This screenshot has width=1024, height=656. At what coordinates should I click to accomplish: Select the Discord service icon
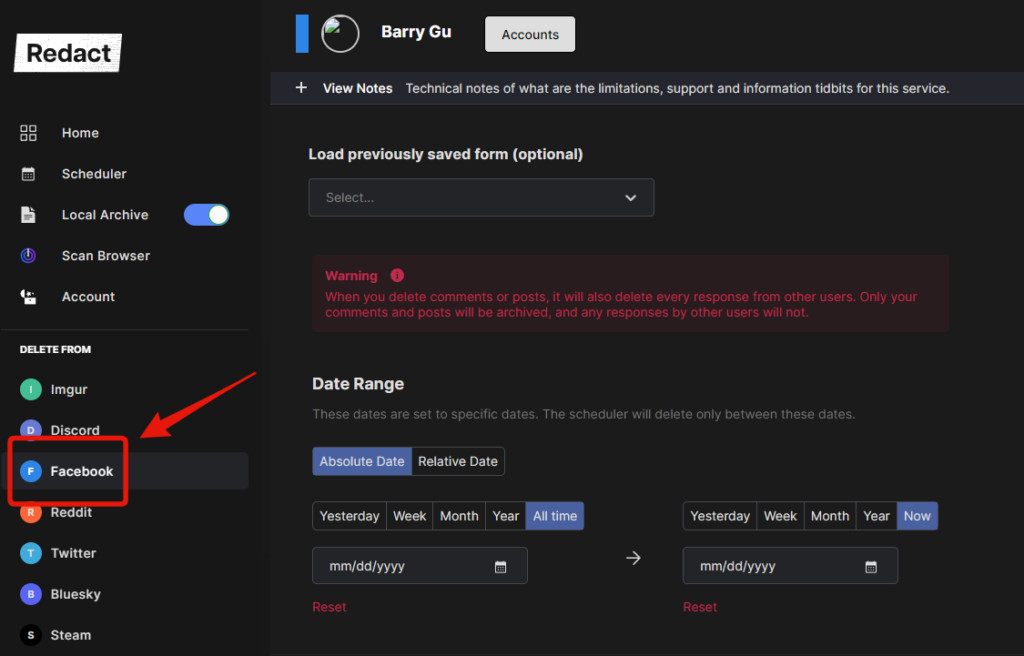tap(31, 430)
